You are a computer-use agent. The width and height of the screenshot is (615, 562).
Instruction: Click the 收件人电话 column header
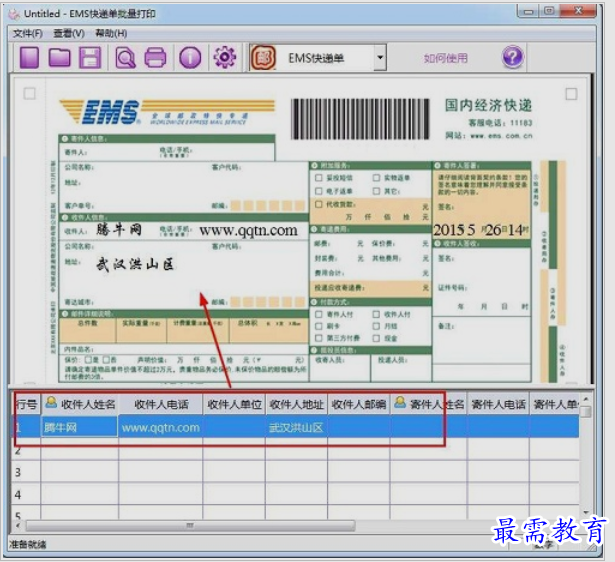(x=161, y=404)
